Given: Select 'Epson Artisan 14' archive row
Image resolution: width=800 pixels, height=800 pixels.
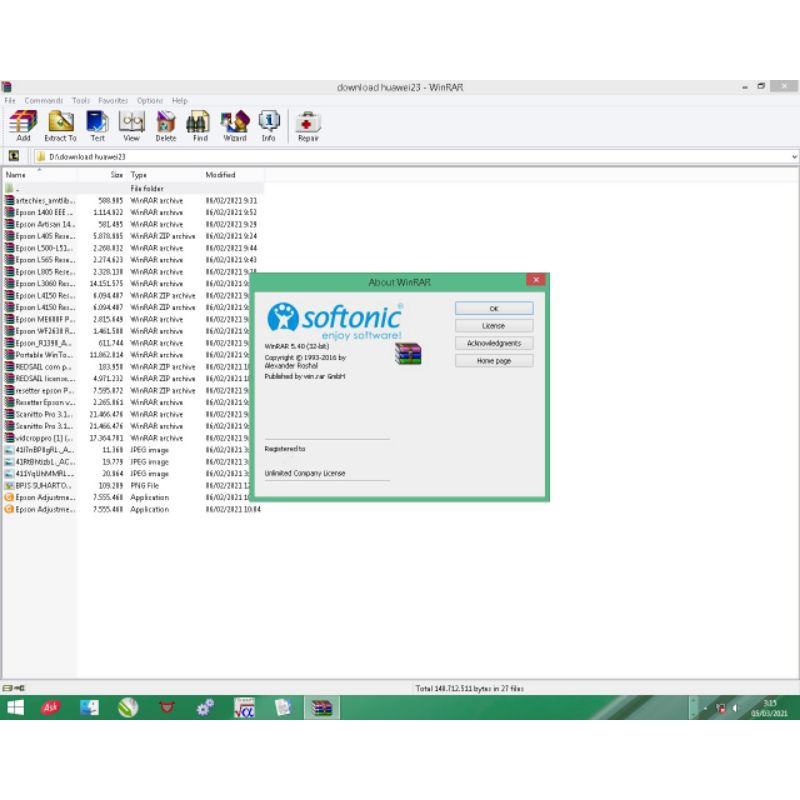Looking at the screenshot, I should [133, 224].
